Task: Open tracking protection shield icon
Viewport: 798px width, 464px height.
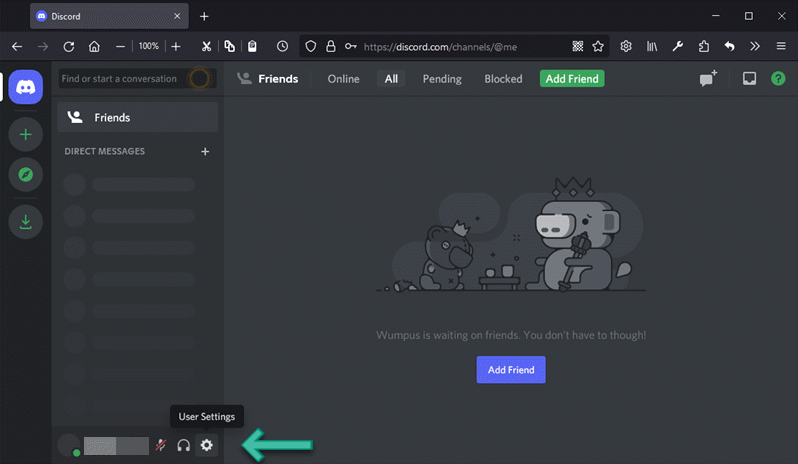Action: [310, 47]
